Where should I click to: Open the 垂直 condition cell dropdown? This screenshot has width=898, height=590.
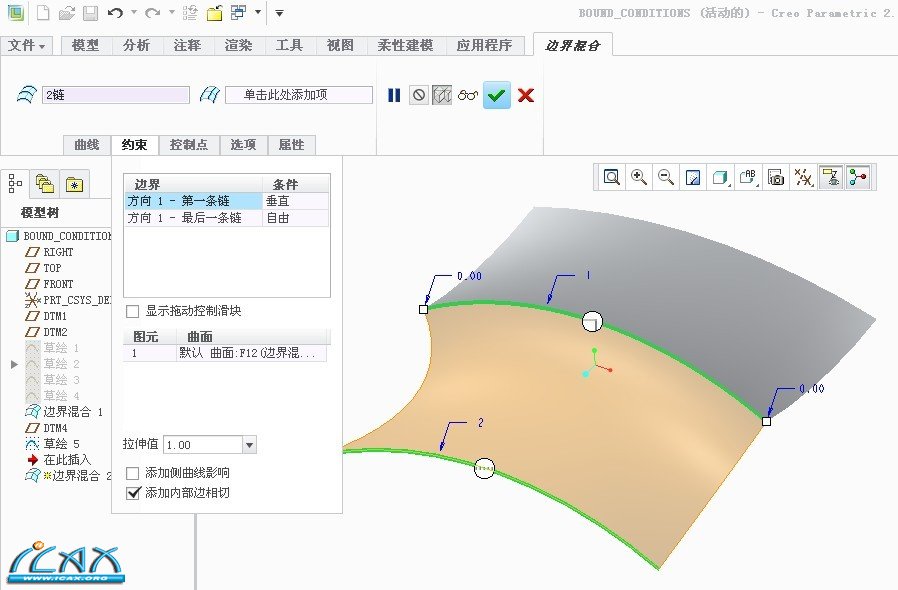coord(296,201)
